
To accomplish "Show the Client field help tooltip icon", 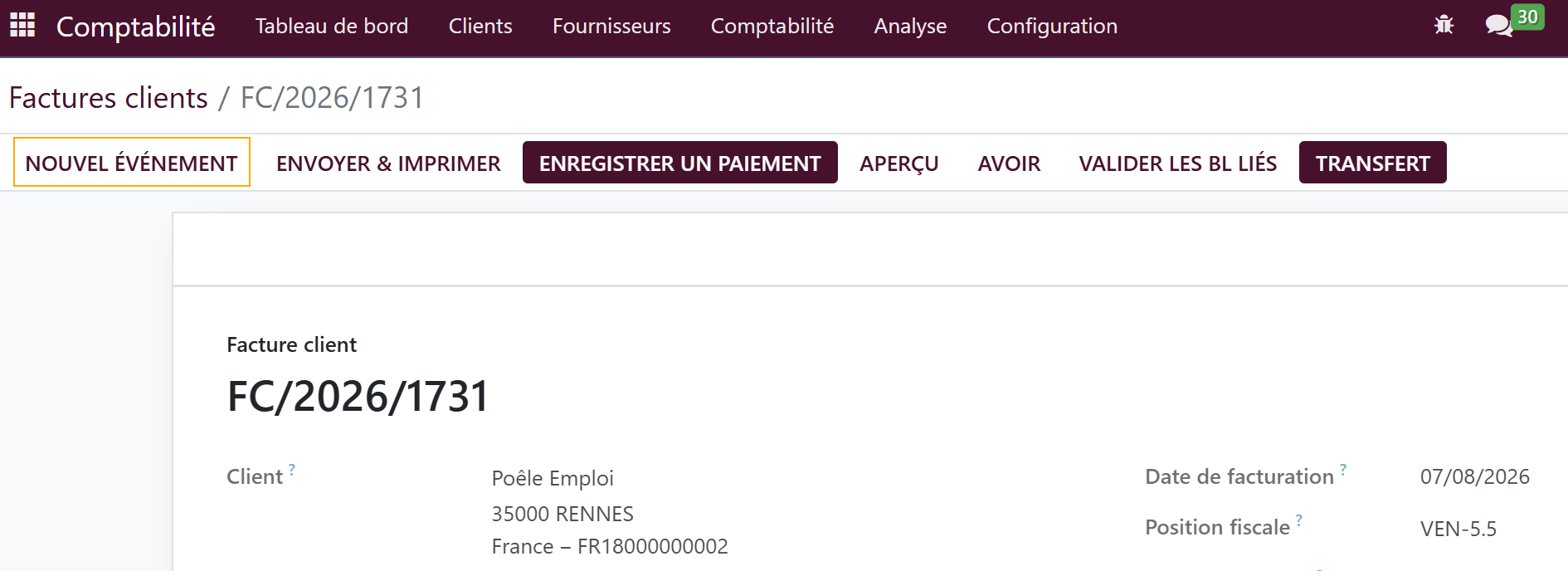I will (x=292, y=469).
